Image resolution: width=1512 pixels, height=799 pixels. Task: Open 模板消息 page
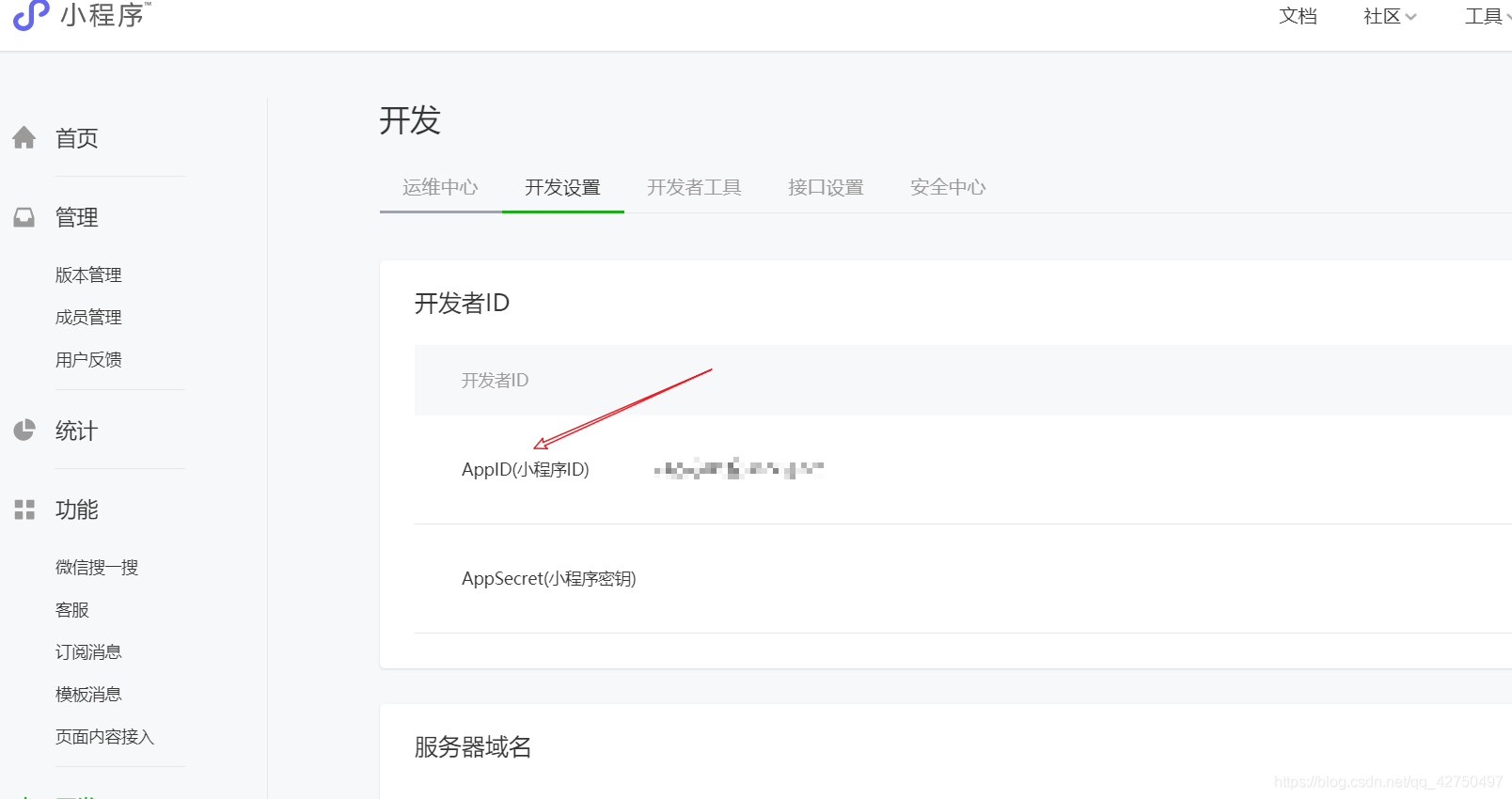[88, 694]
